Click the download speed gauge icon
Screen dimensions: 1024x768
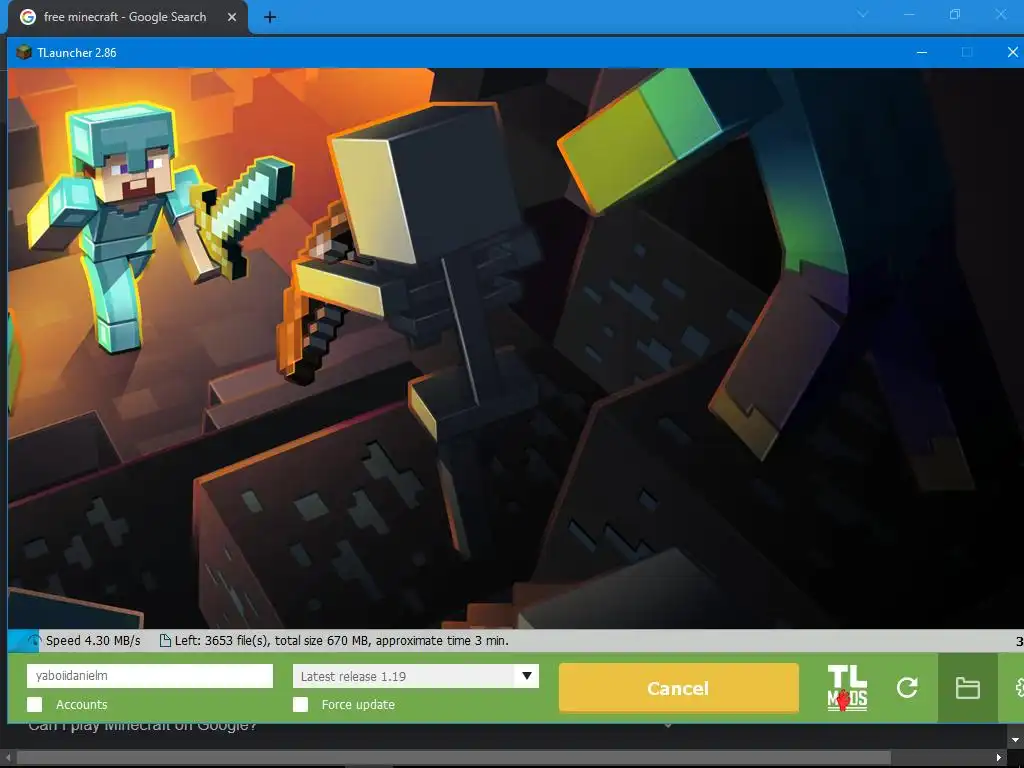pyautogui.click(x=34, y=641)
